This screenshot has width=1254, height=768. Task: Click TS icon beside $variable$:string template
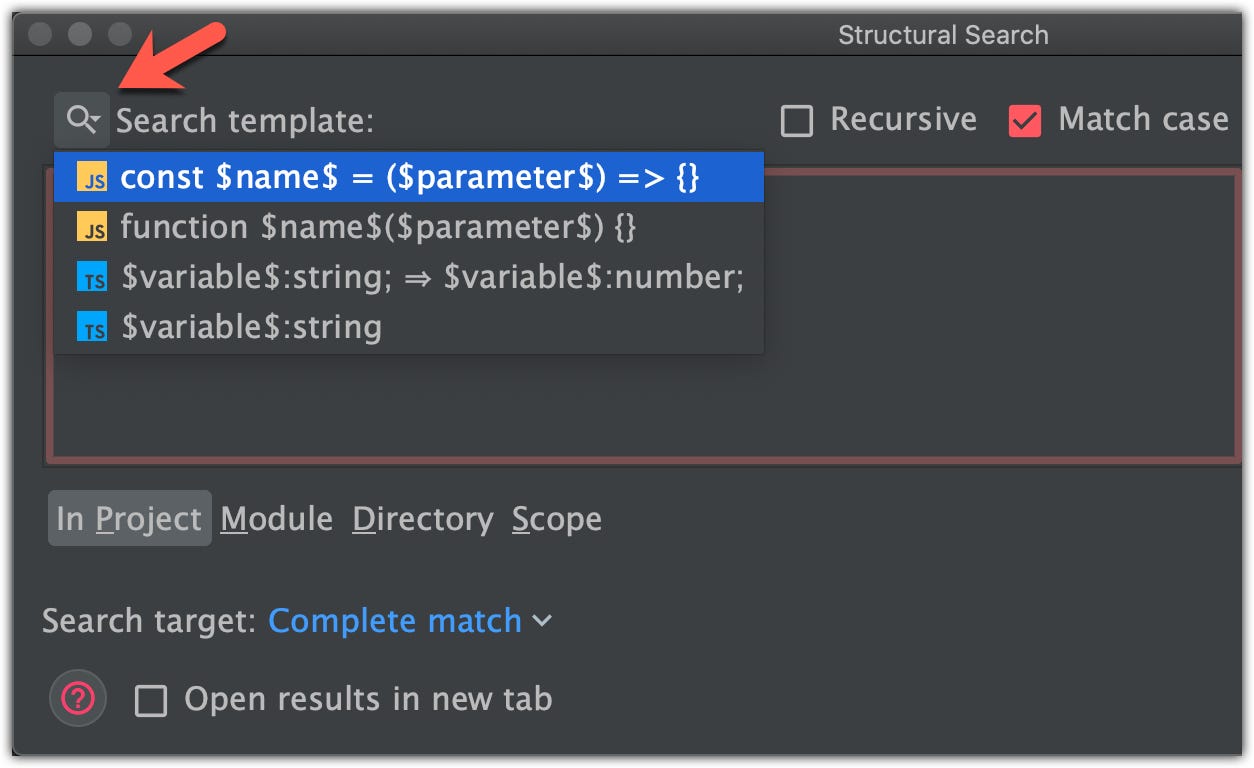point(93,328)
